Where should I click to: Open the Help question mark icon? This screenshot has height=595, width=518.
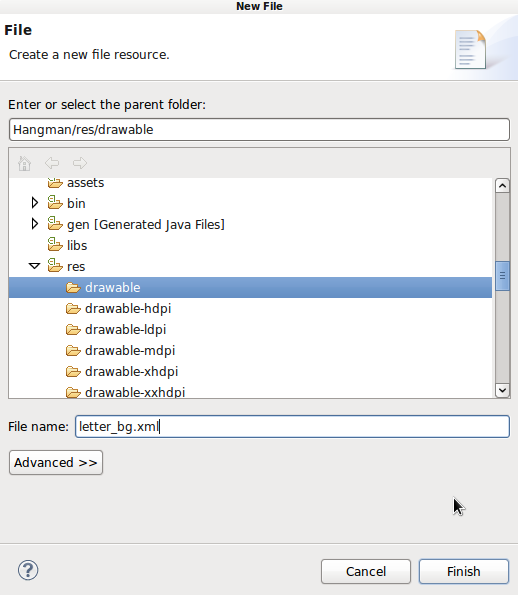coord(28,570)
